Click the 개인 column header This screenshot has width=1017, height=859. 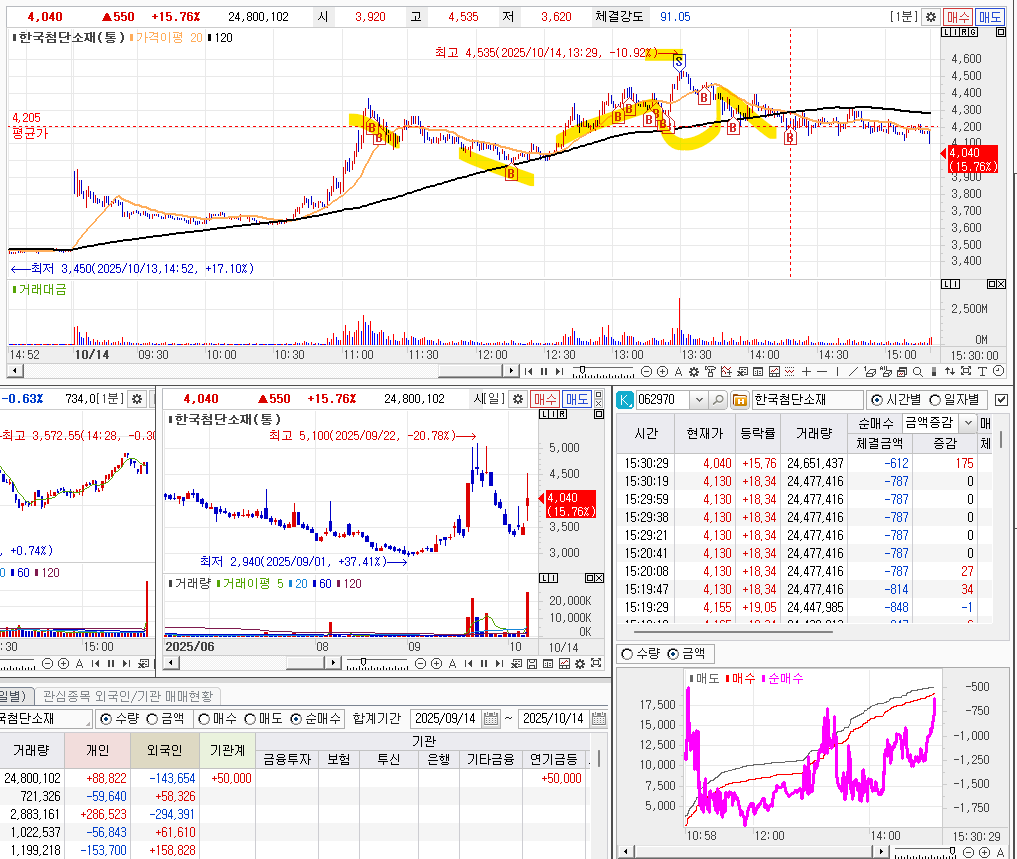tap(98, 751)
